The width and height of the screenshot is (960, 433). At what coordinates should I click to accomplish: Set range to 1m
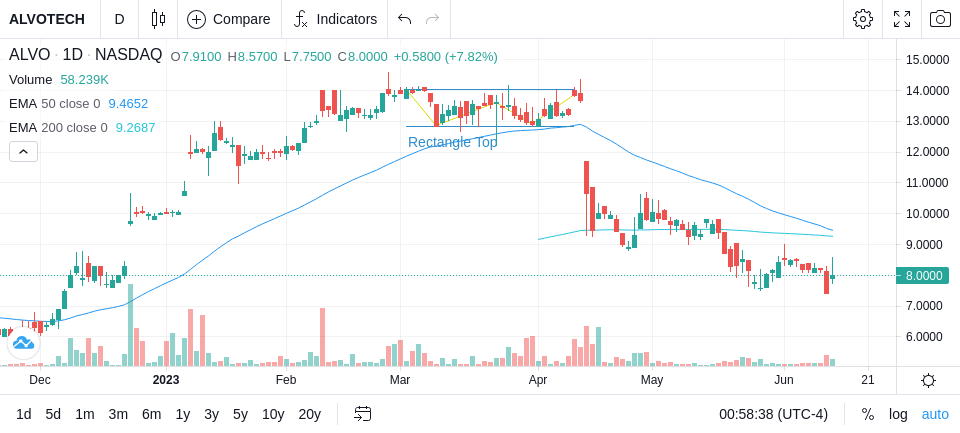(84, 415)
